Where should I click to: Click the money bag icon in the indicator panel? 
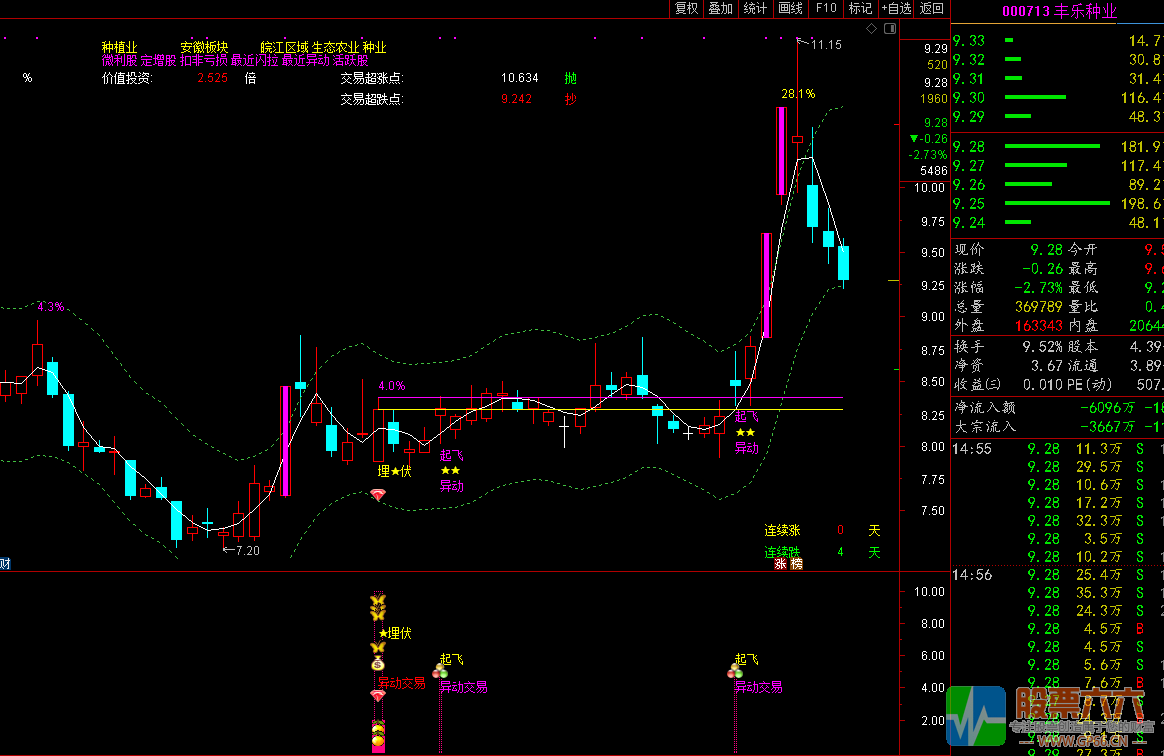pyautogui.click(x=378, y=663)
